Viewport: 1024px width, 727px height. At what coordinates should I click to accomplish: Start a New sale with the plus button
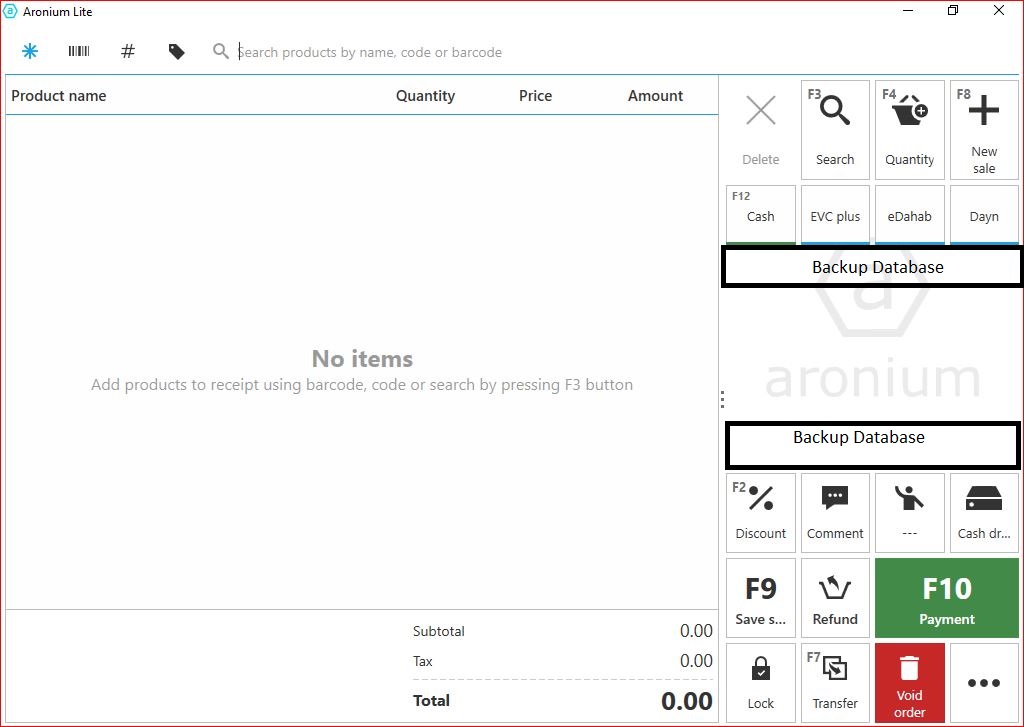[x=984, y=130]
